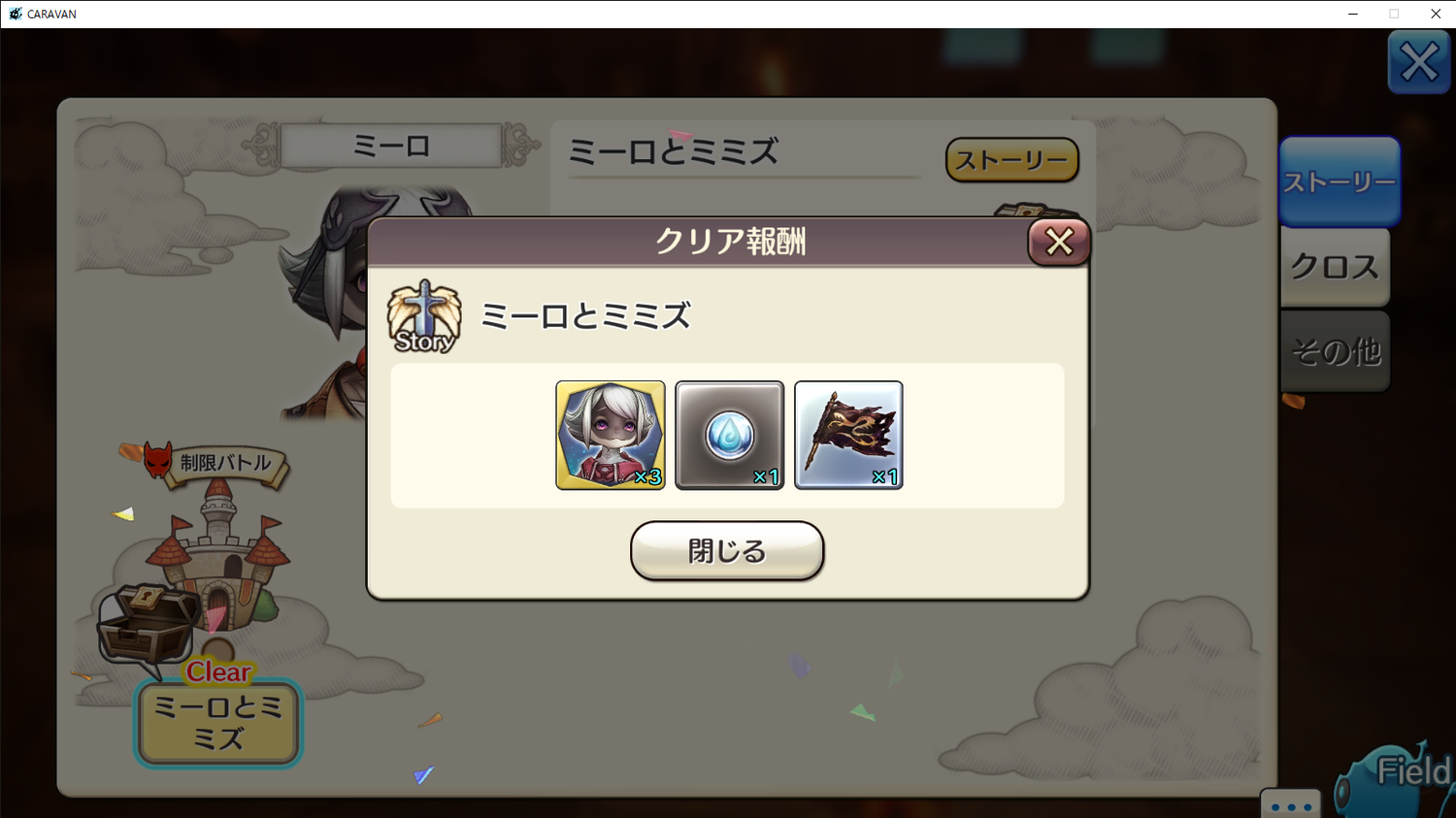1456x818 pixels.
Task: Close the screen with large blue X
Action: click(x=1419, y=62)
